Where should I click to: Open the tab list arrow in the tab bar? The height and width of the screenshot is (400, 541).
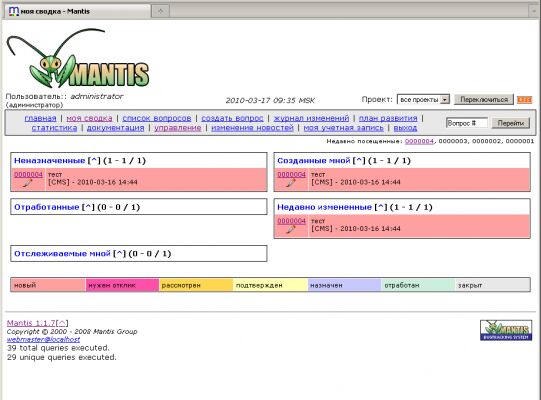(534, 11)
